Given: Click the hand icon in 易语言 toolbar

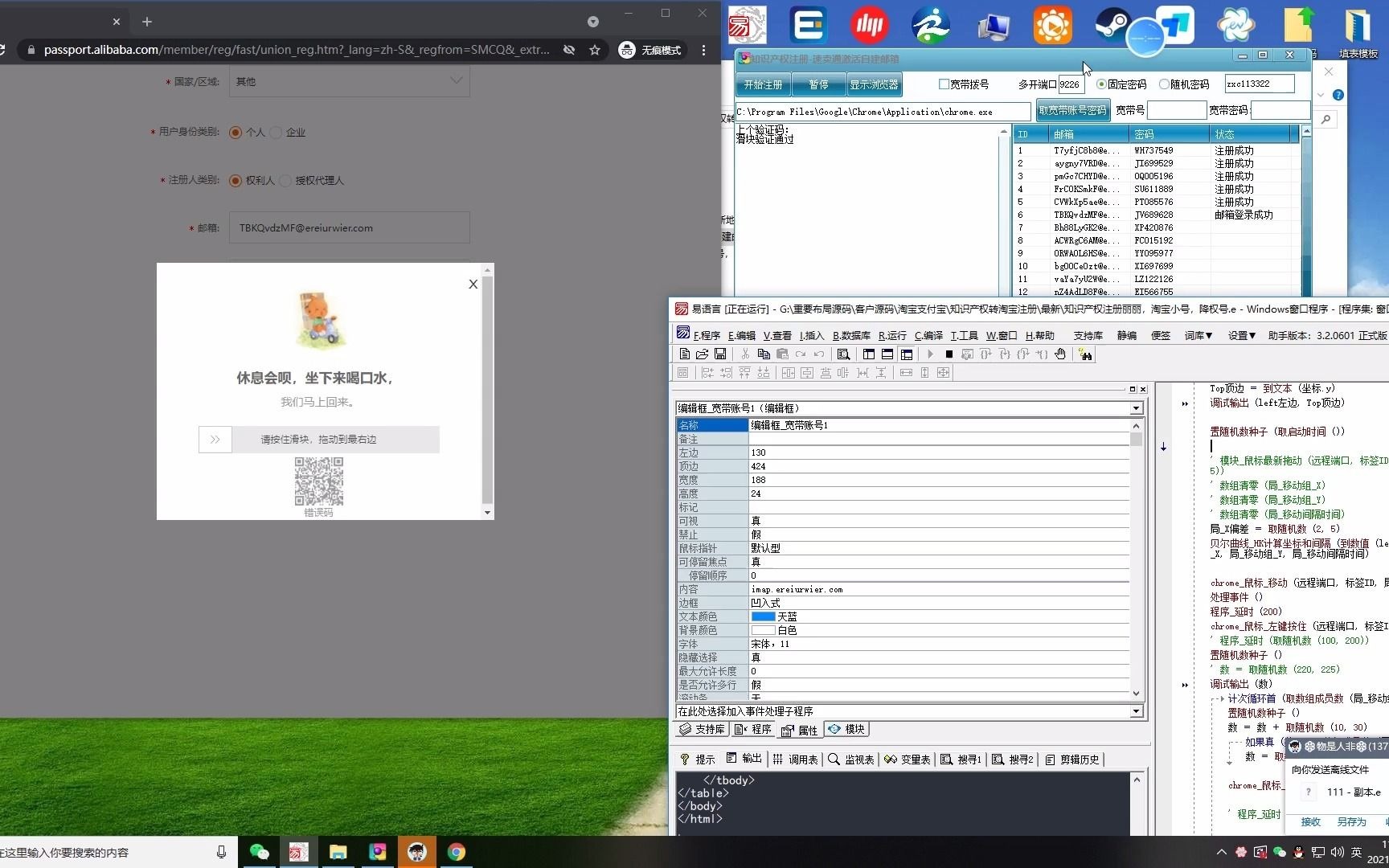Looking at the screenshot, I should (1060, 354).
